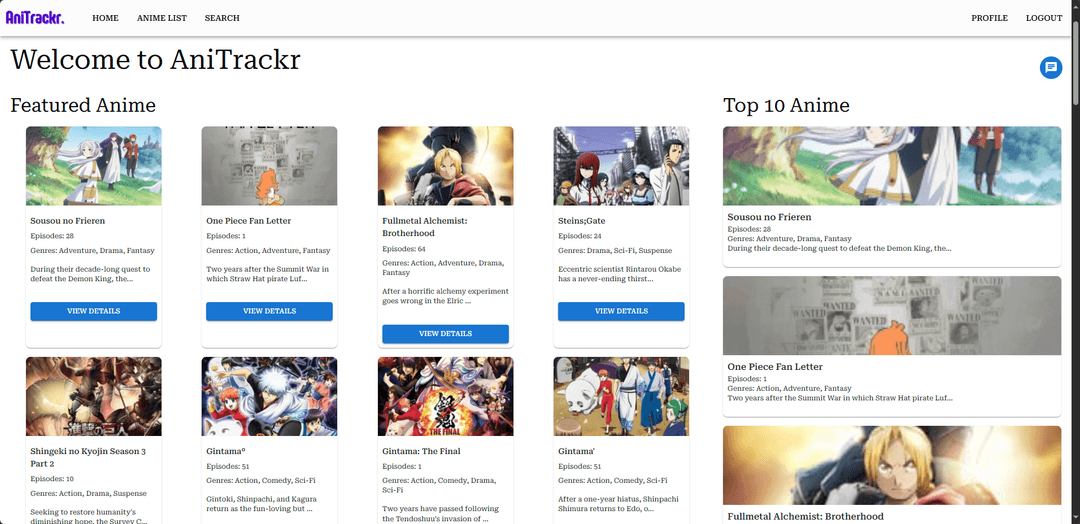Open One Piece Fan Letter Top 10 banner
Image resolution: width=1080 pixels, height=524 pixels.
coord(892,316)
